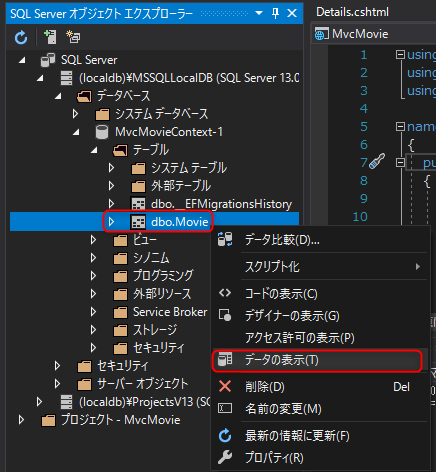
Task: Open the Object Explorer window options dropdown
Action: coord(259,13)
